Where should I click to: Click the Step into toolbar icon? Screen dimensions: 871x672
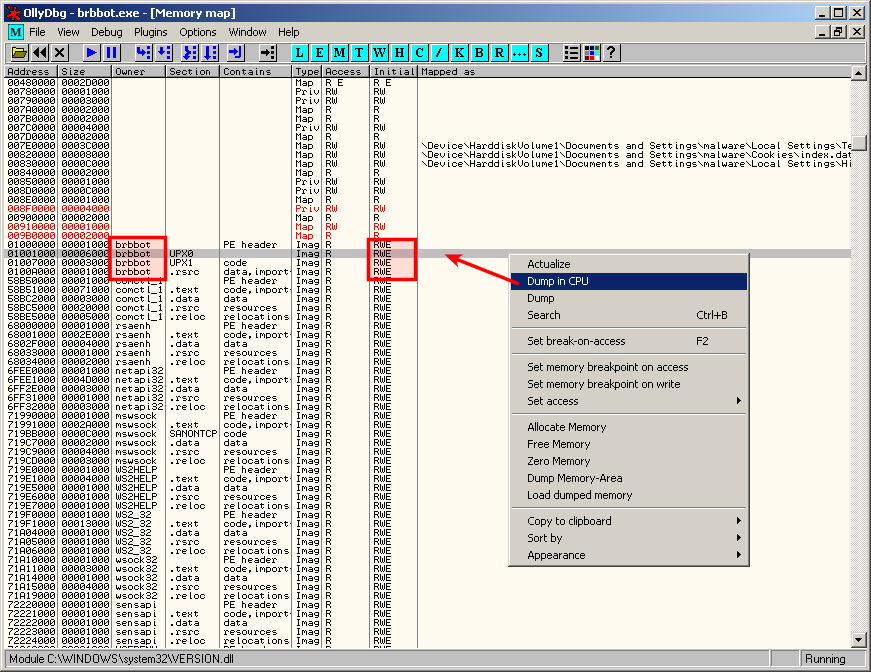143,52
